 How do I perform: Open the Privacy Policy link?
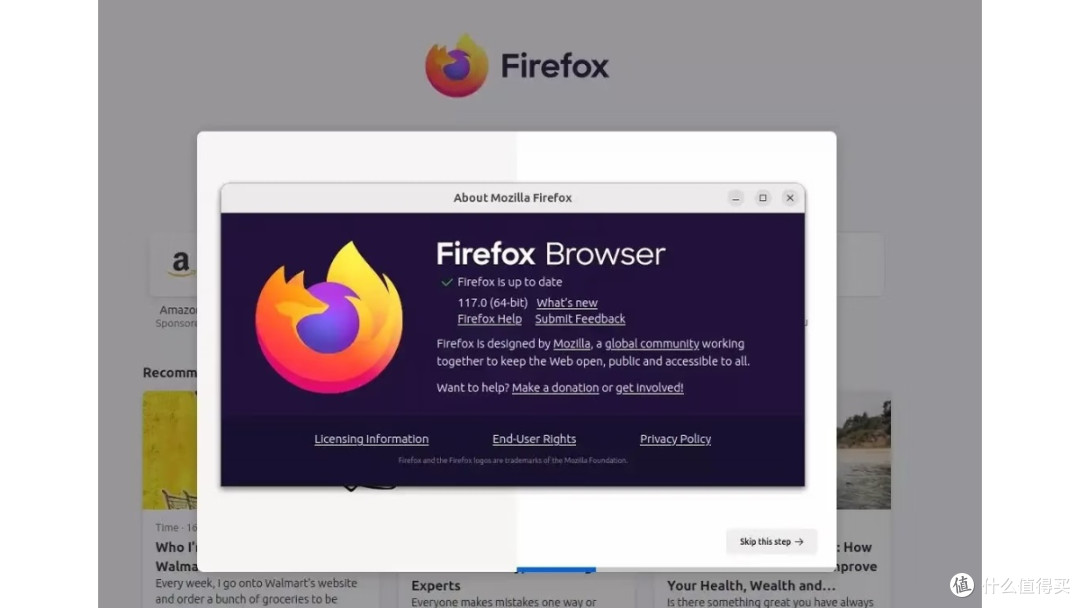tap(675, 439)
